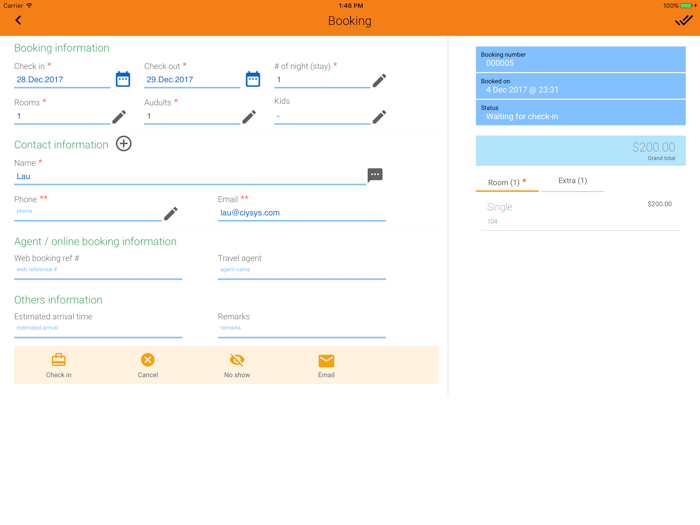The image size is (700, 525).
Task: Tap the 1:46 PM clock
Action: pyautogui.click(x=350, y=6)
